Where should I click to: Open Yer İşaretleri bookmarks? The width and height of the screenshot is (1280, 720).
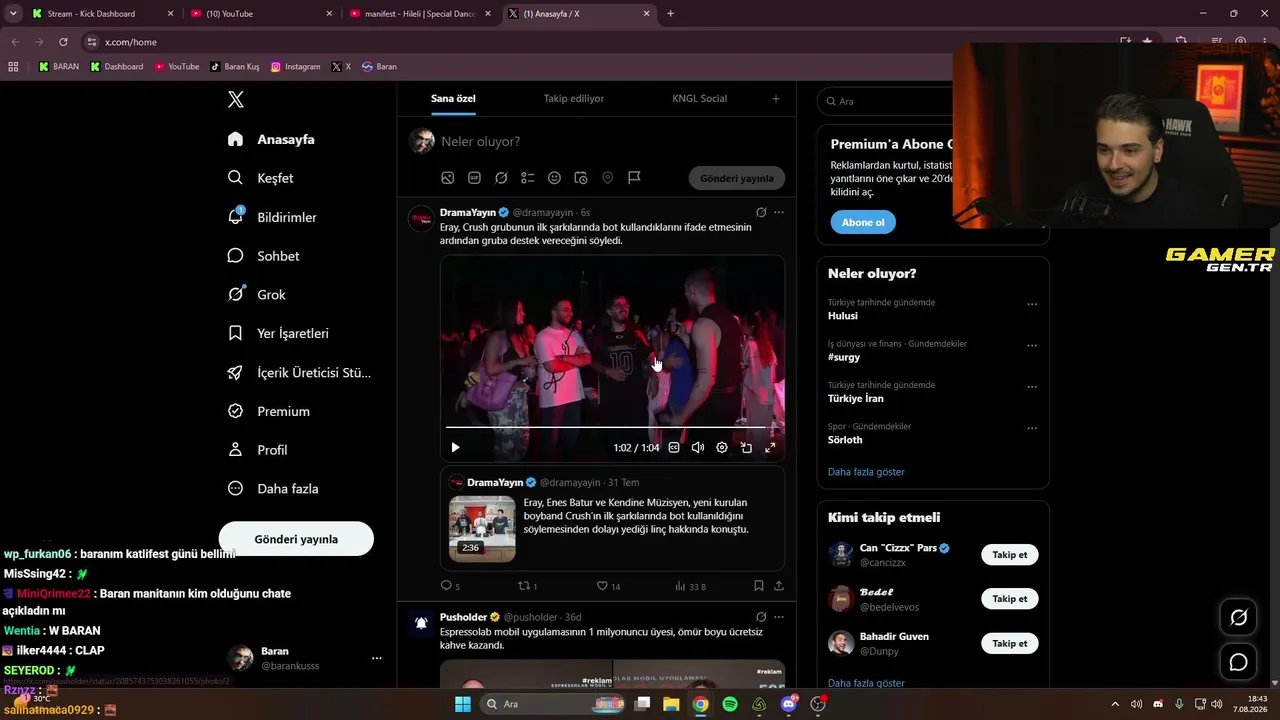click(x=278, y=333)
